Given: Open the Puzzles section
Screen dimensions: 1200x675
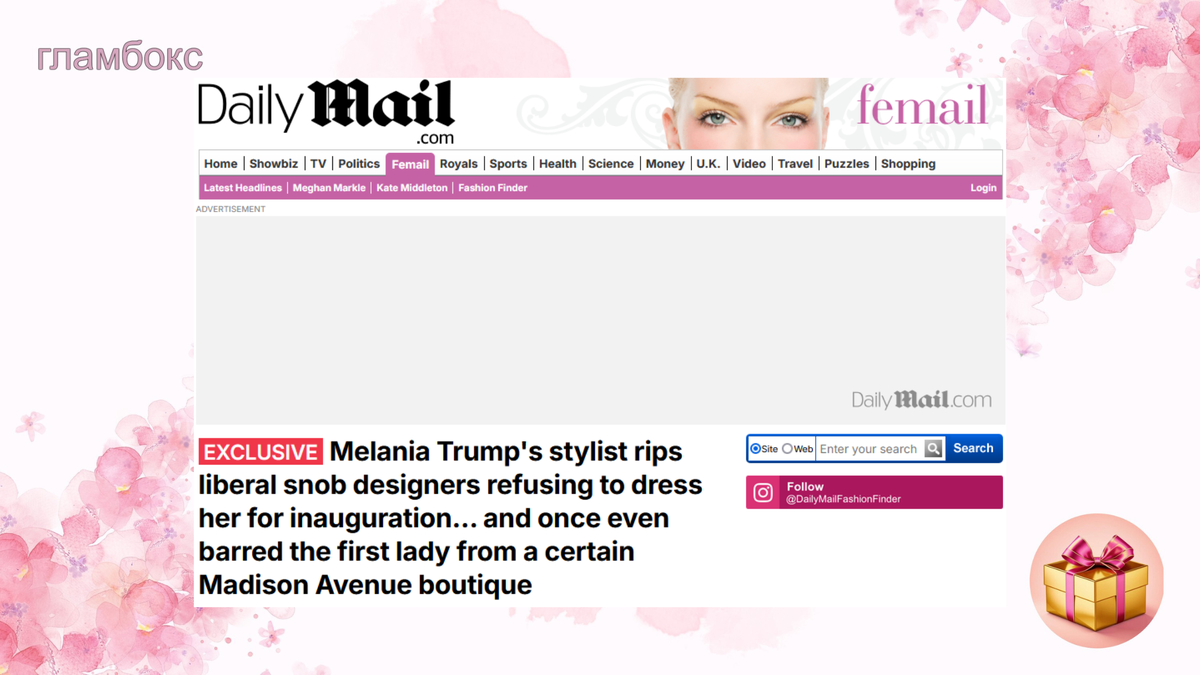Looking at the screenshot, I should coord(847,164).
